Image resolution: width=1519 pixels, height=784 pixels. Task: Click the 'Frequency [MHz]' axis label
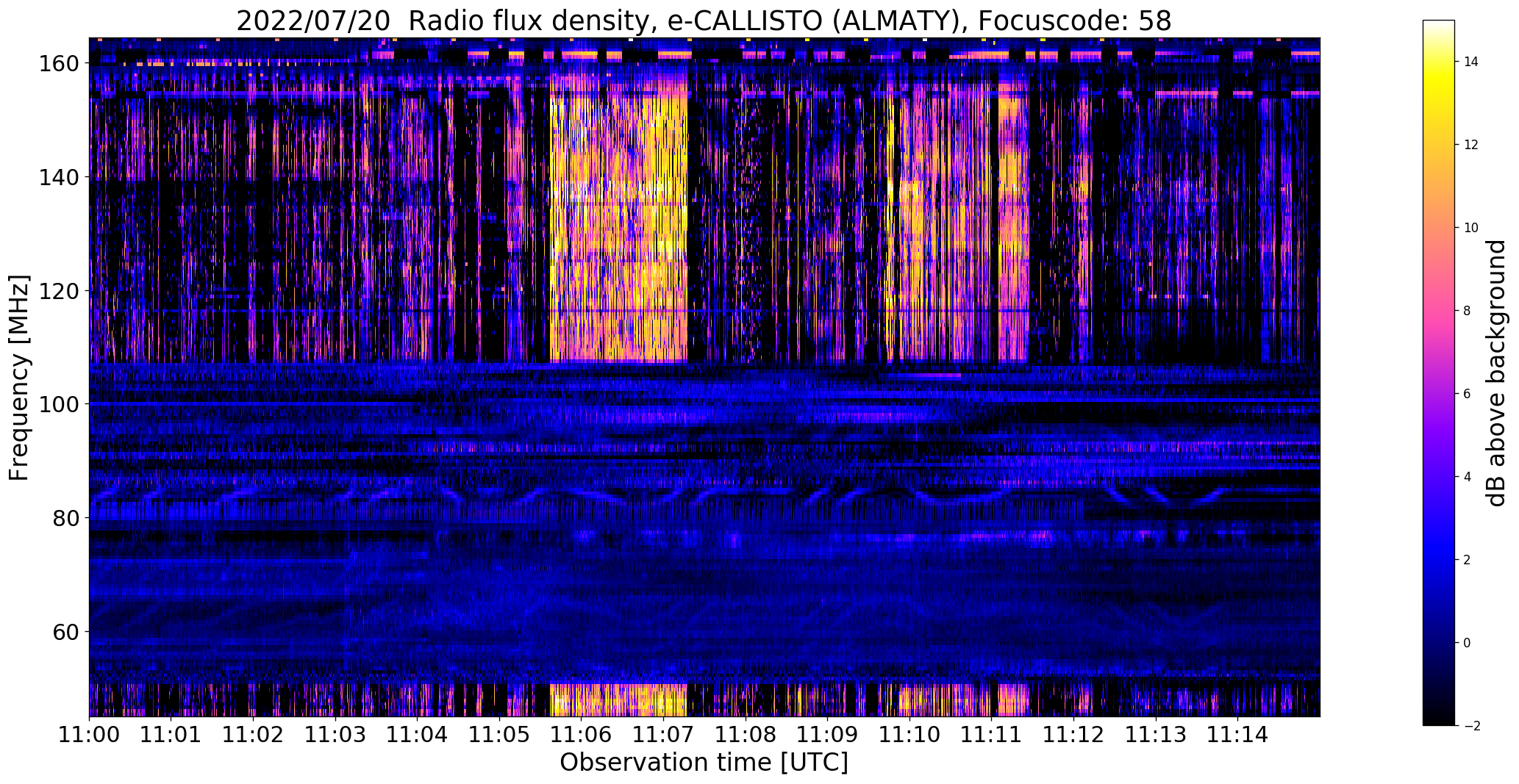19,378
